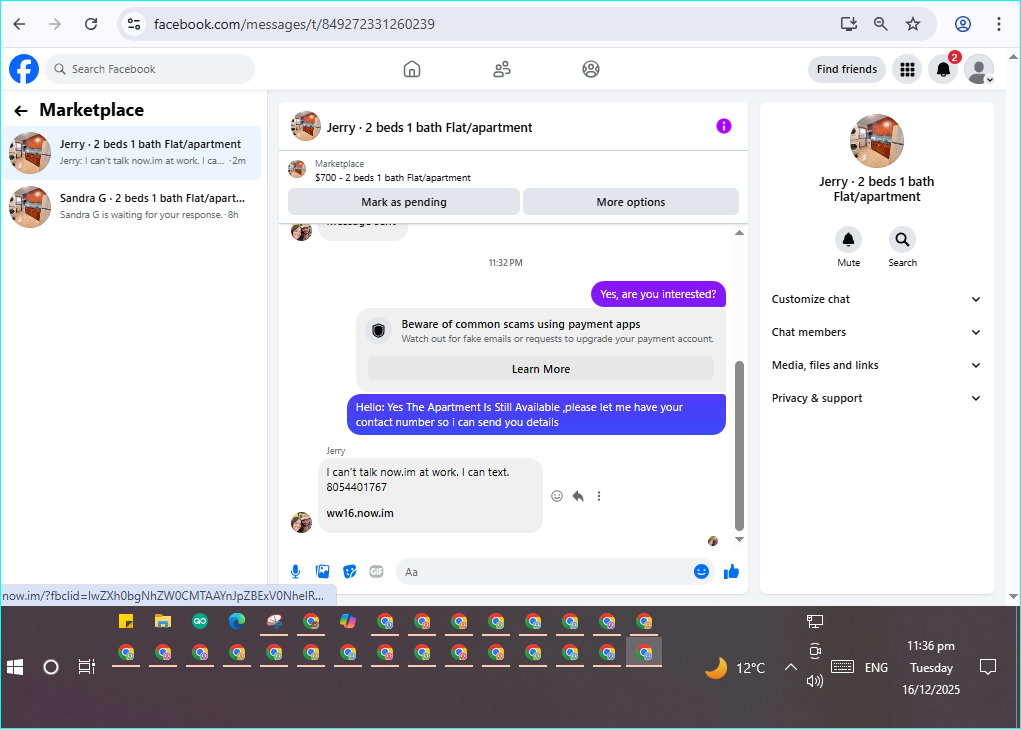Click the 'Yes, are you interested?' message
Viewport: 1021px width, 729px height.
[658, 294]
